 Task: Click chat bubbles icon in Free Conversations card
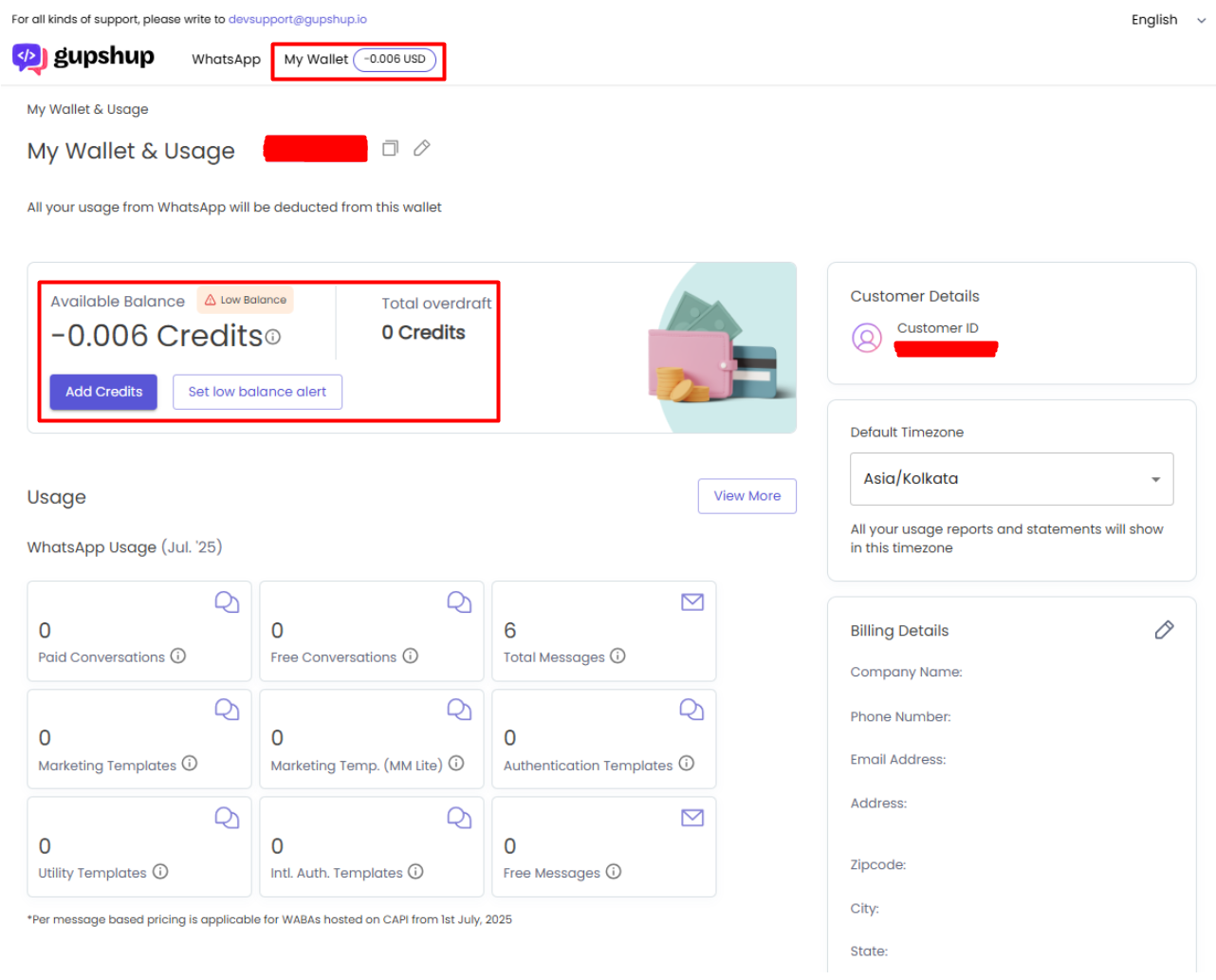tap(459, 602)
